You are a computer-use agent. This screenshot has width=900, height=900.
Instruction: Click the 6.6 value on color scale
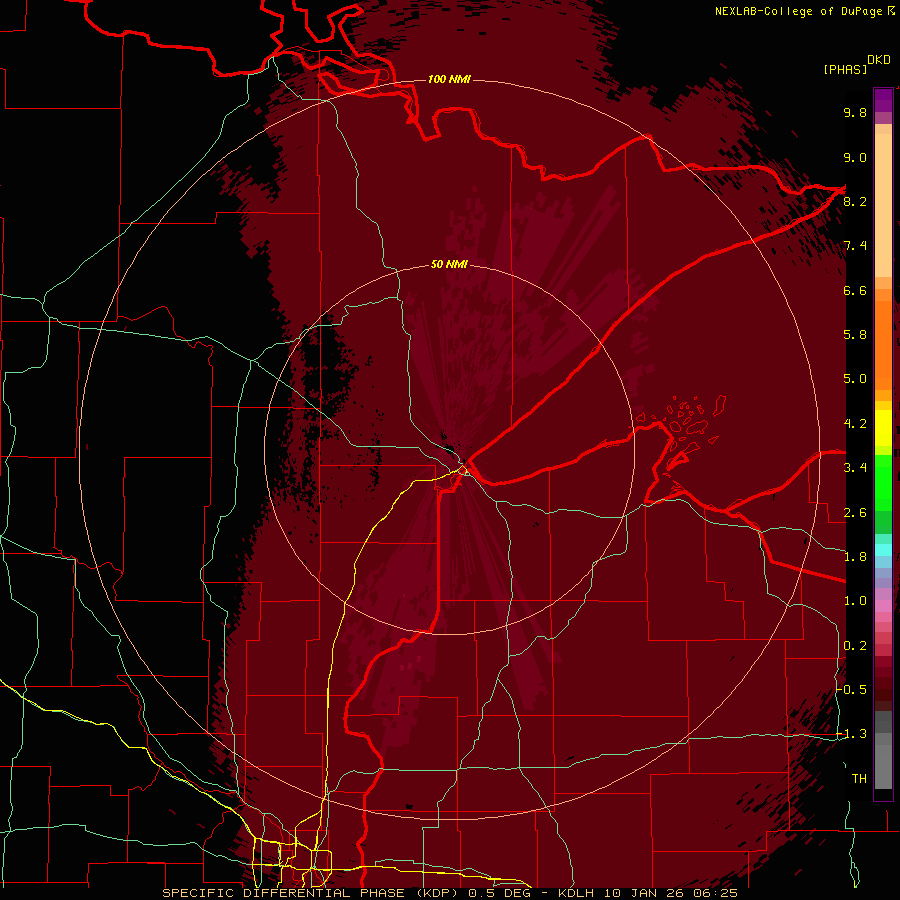[855, 290]
